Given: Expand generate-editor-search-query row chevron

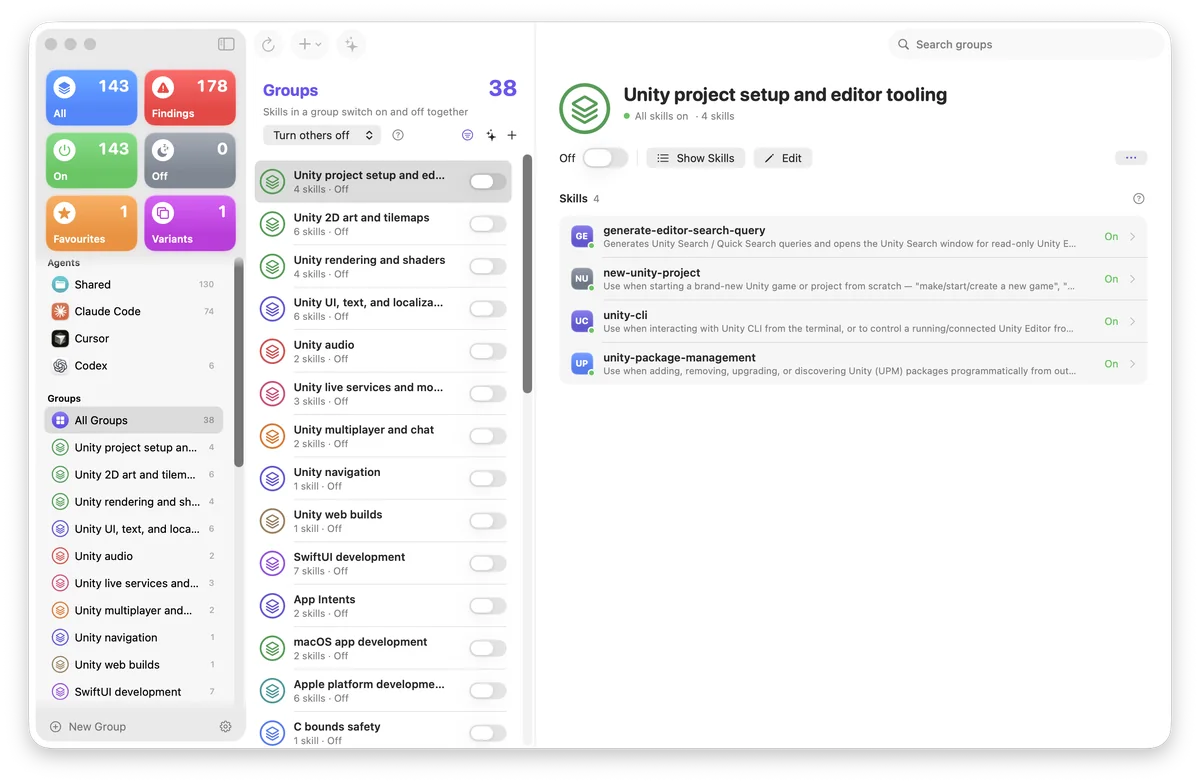Looking at the screenshot, I should click(1132, 237).
